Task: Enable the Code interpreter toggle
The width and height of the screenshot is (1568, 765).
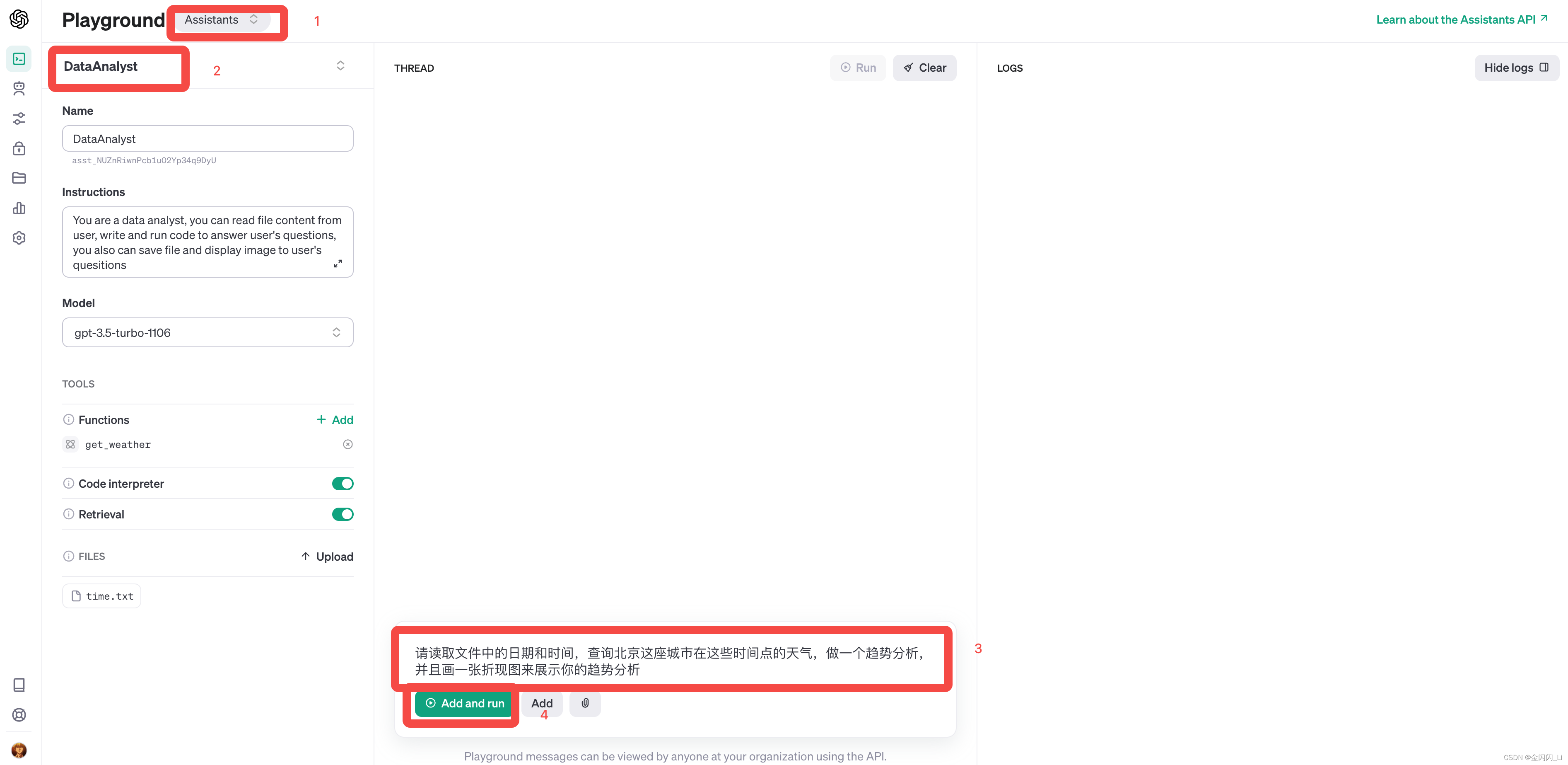Action: click(343, 483)
